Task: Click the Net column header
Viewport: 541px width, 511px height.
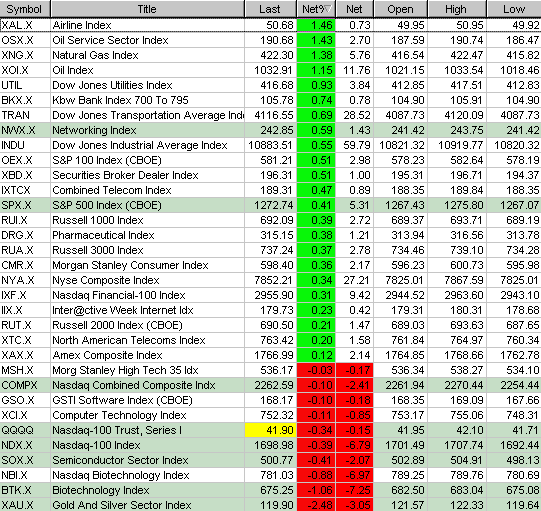Action: (x=355, y=9)
